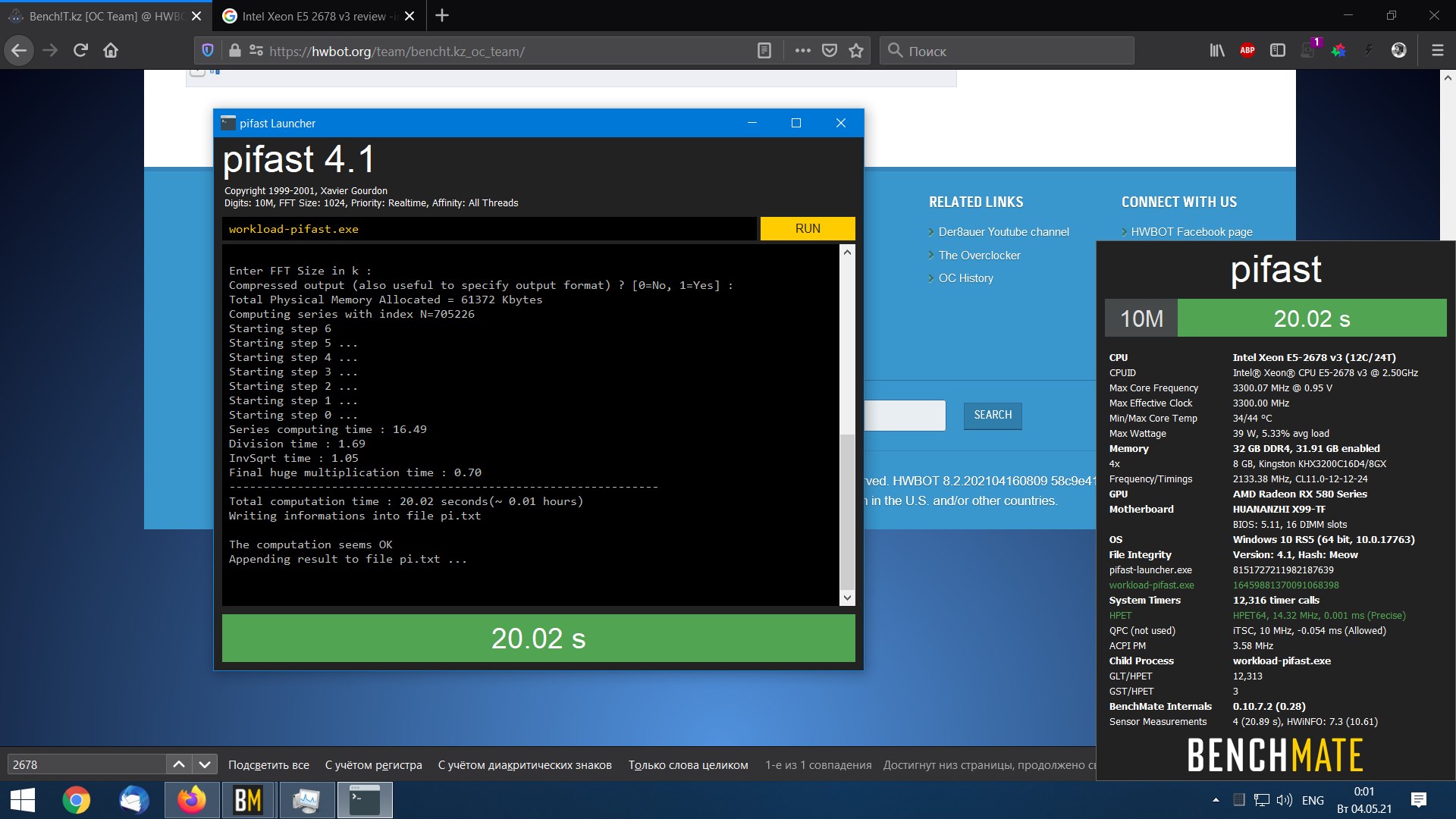Go back with the browser back arrow
The width and height of the screenshot is (1456, 819).
[19, 51]
